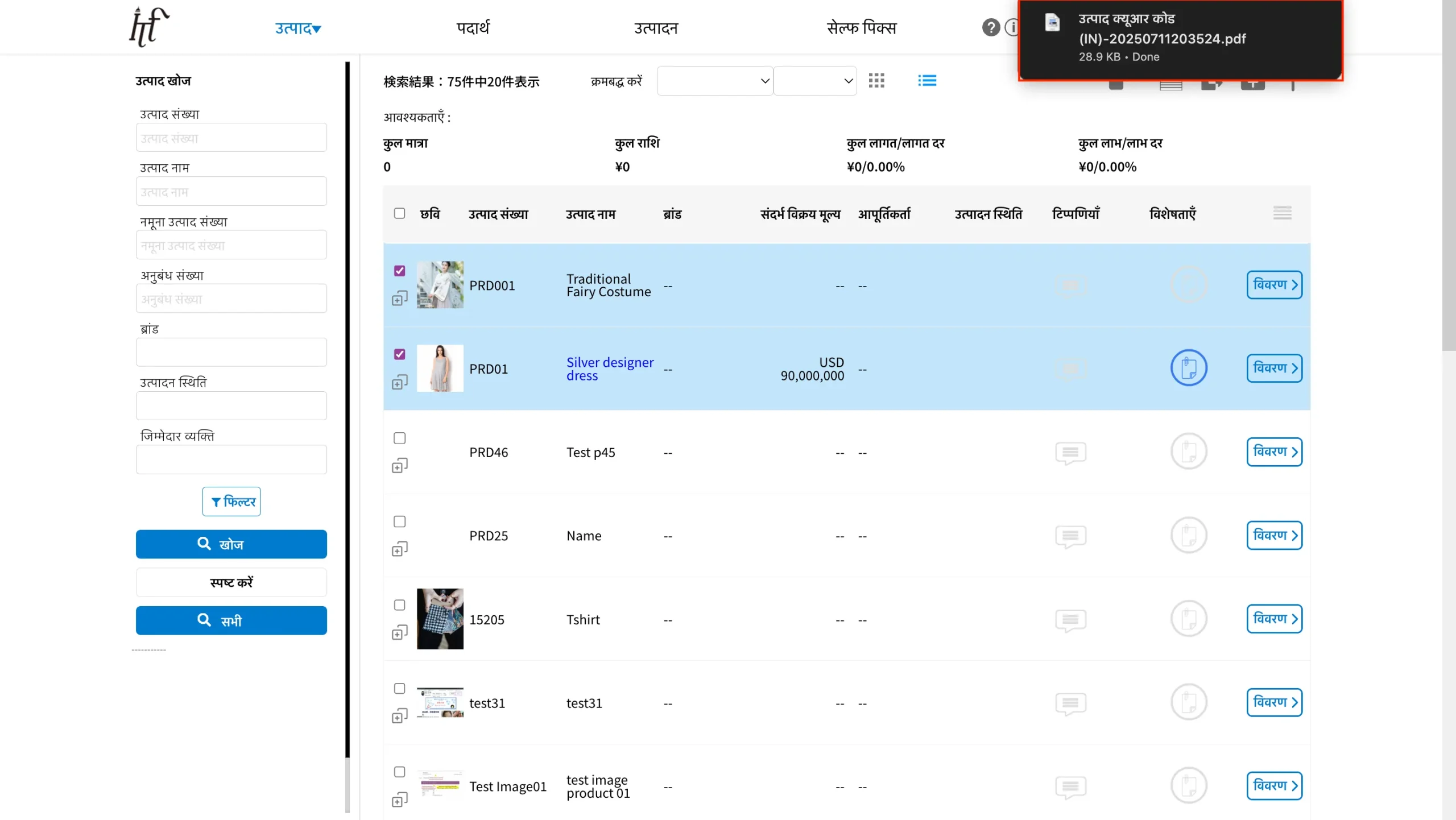This screenshot has height=820, width=1456.
Task: Click the उत्पाद नाम input field
Action: point(231,191)
